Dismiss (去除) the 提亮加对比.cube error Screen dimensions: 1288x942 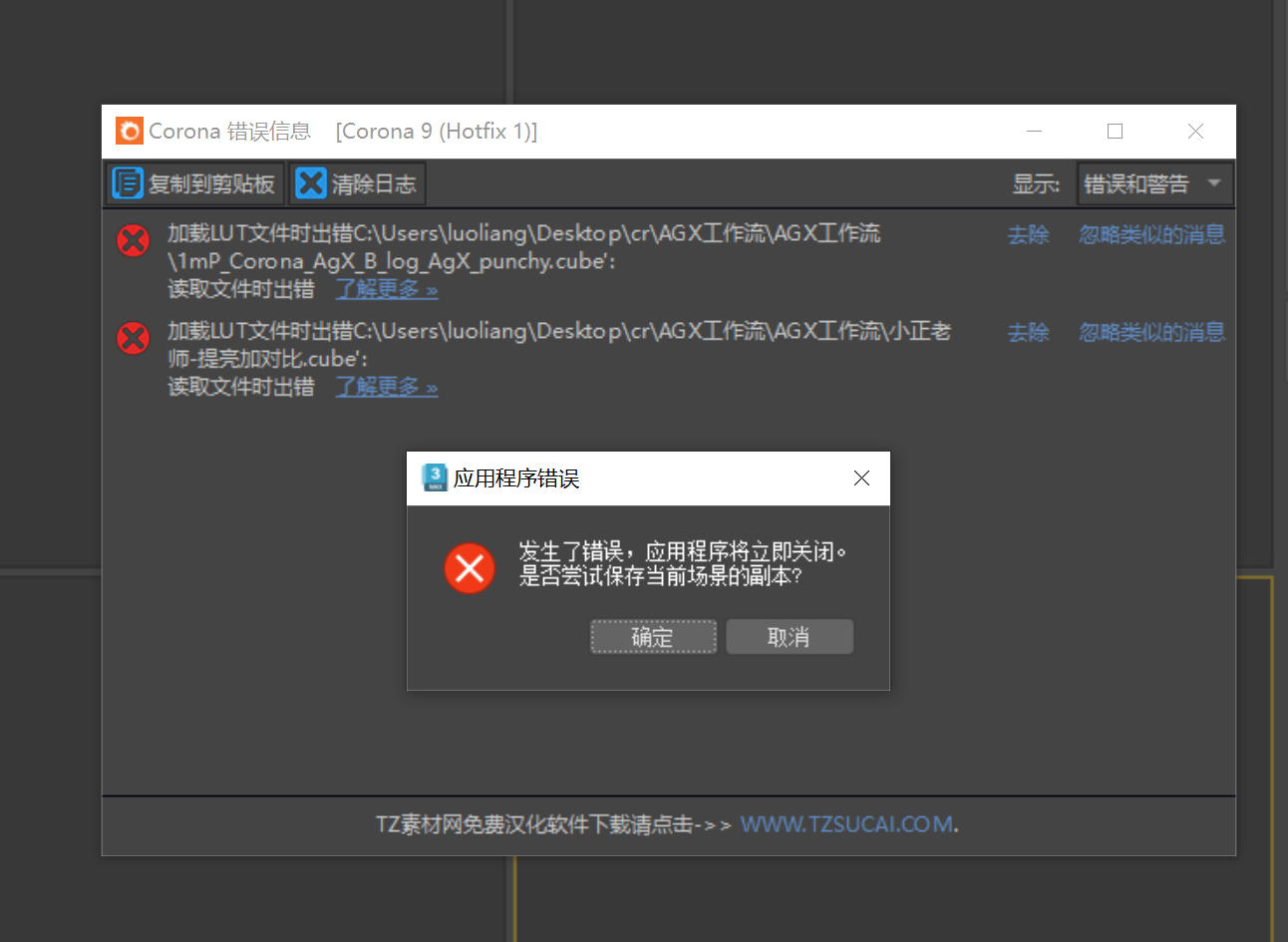click(1028, 332)
